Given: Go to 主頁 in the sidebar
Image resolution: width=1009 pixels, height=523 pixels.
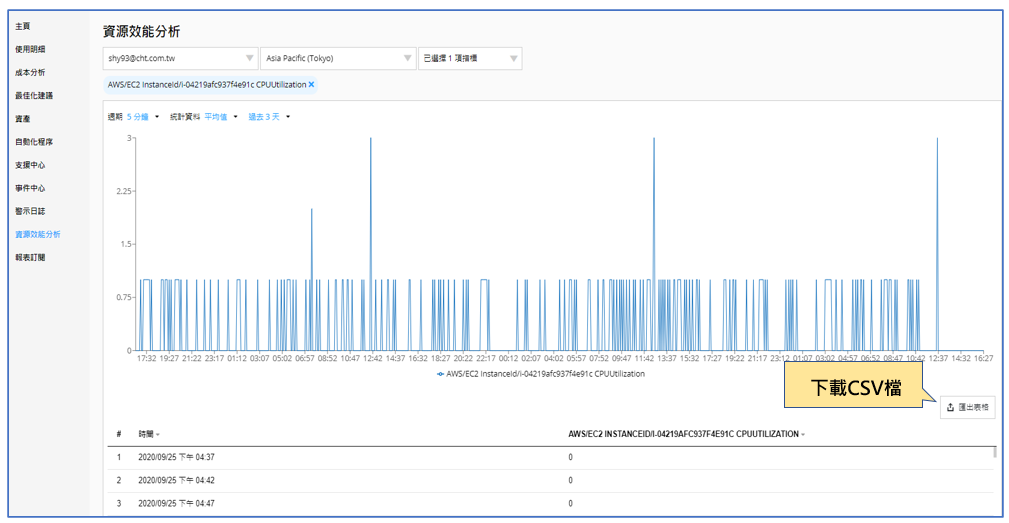Looking at the screenshot, I should tap(22, 26).
